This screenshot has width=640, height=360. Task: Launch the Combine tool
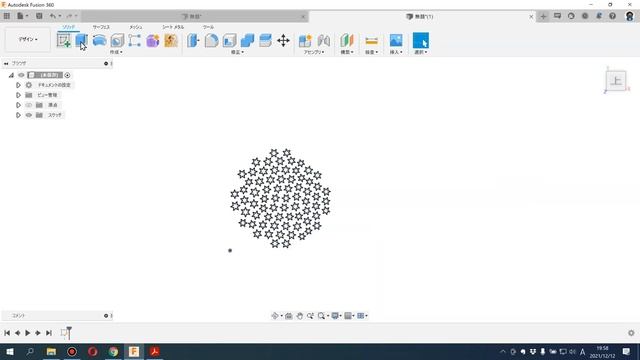point(247,40)
